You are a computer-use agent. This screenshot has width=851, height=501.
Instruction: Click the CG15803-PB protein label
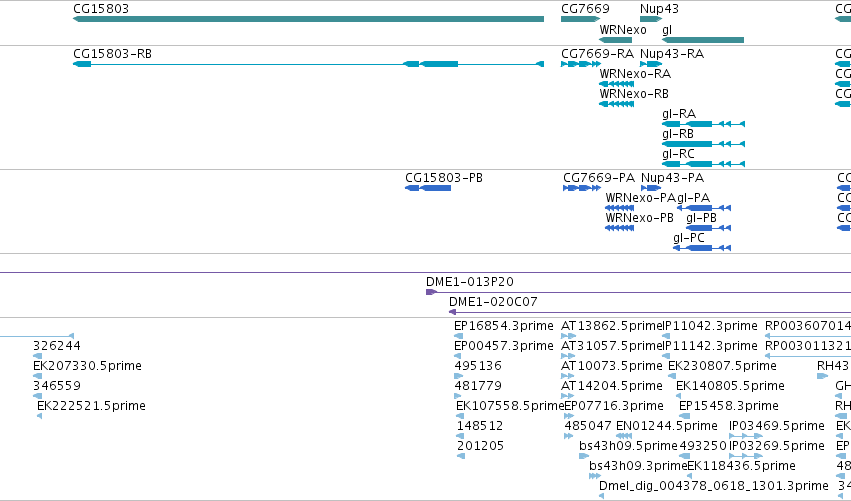tap(443, 178)
